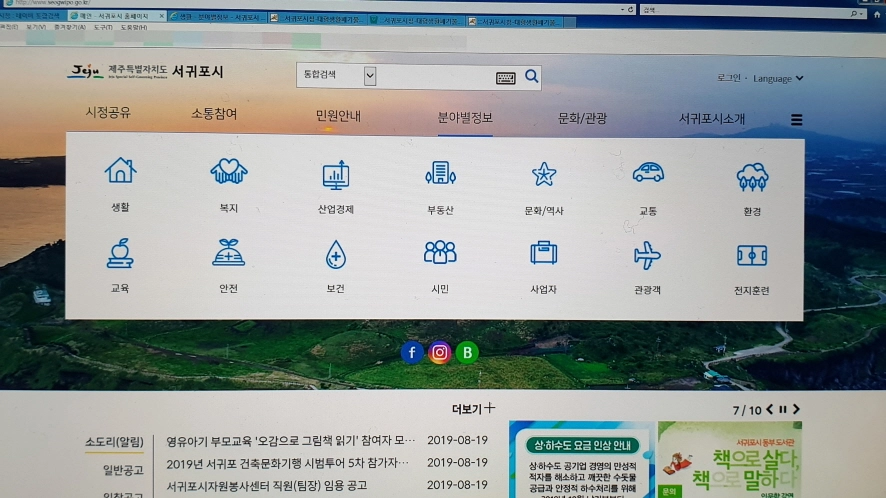This screenshot has height=498, width=886.
Task: Click the 더보기 + more link
Action: [x=474, y=408]
